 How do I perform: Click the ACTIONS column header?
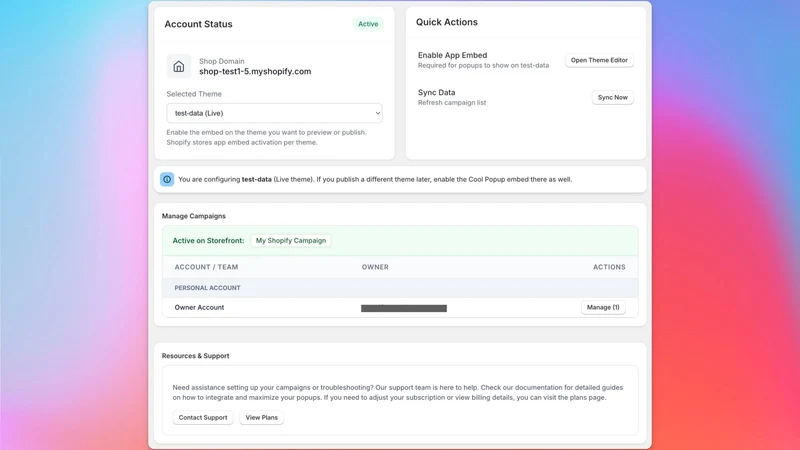click(x=609, y=267)
